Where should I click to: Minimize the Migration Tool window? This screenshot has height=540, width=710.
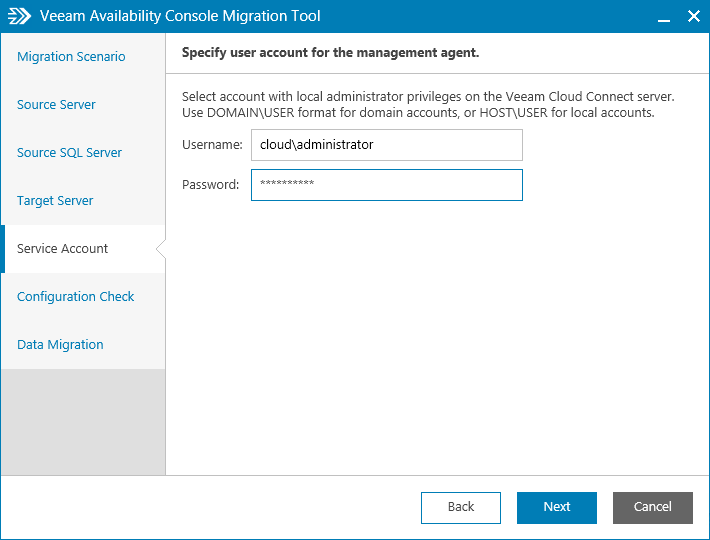click(x=662, y=17)
